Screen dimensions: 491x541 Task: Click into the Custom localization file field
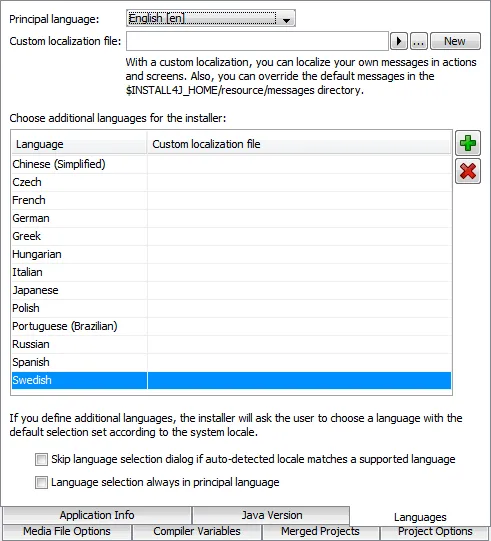(x=257, y=41)
